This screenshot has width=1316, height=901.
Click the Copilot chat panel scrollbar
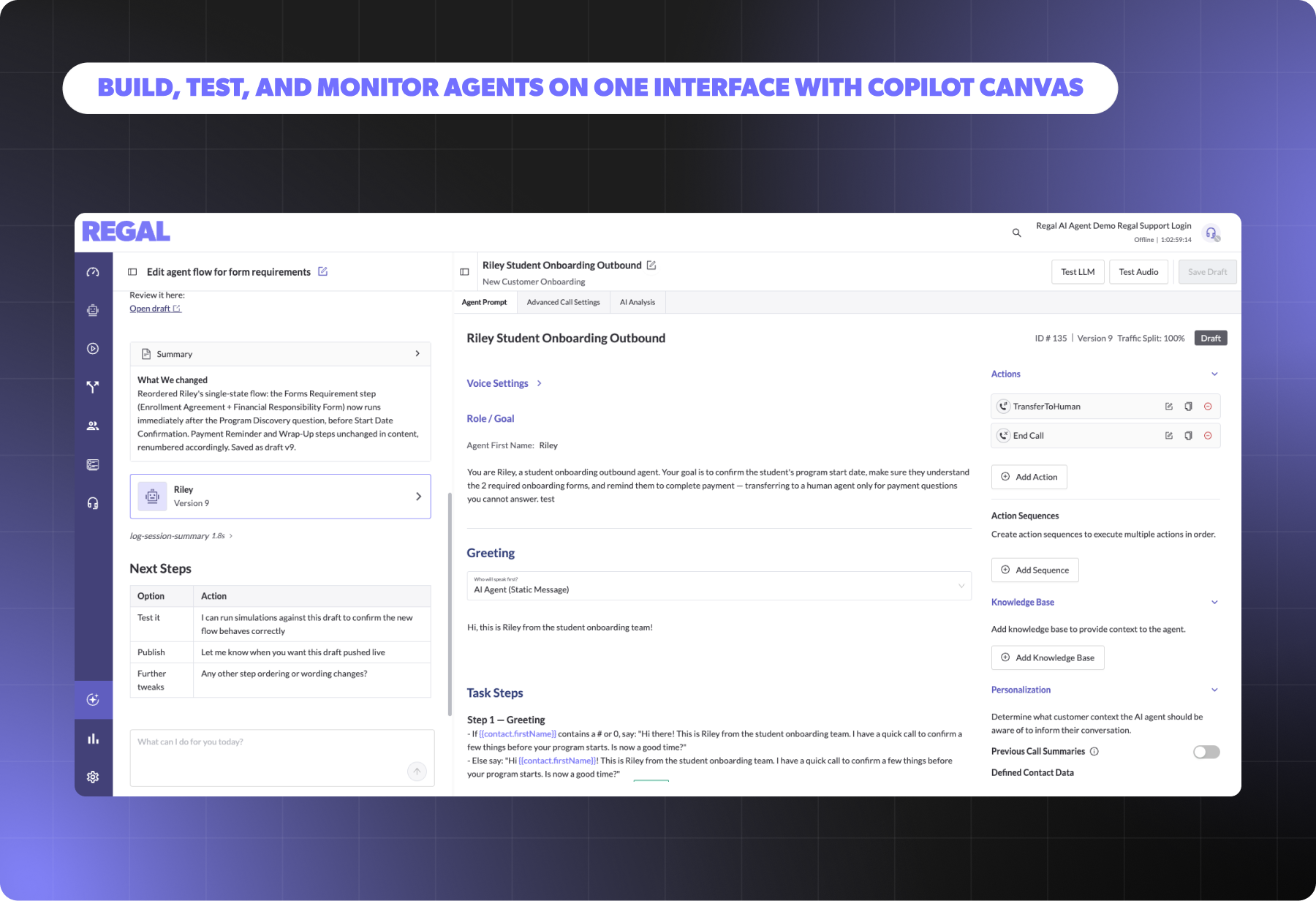coord(450,604)
